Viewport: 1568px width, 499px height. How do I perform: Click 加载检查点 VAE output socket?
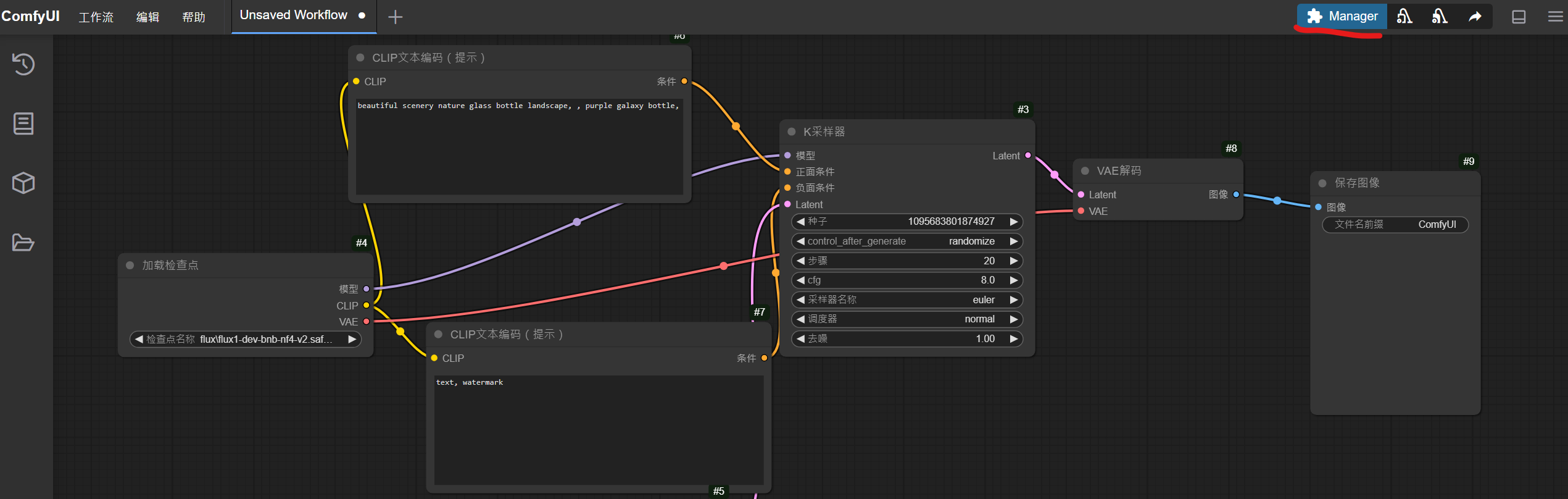pyautogui.click(x=367, y=321)
